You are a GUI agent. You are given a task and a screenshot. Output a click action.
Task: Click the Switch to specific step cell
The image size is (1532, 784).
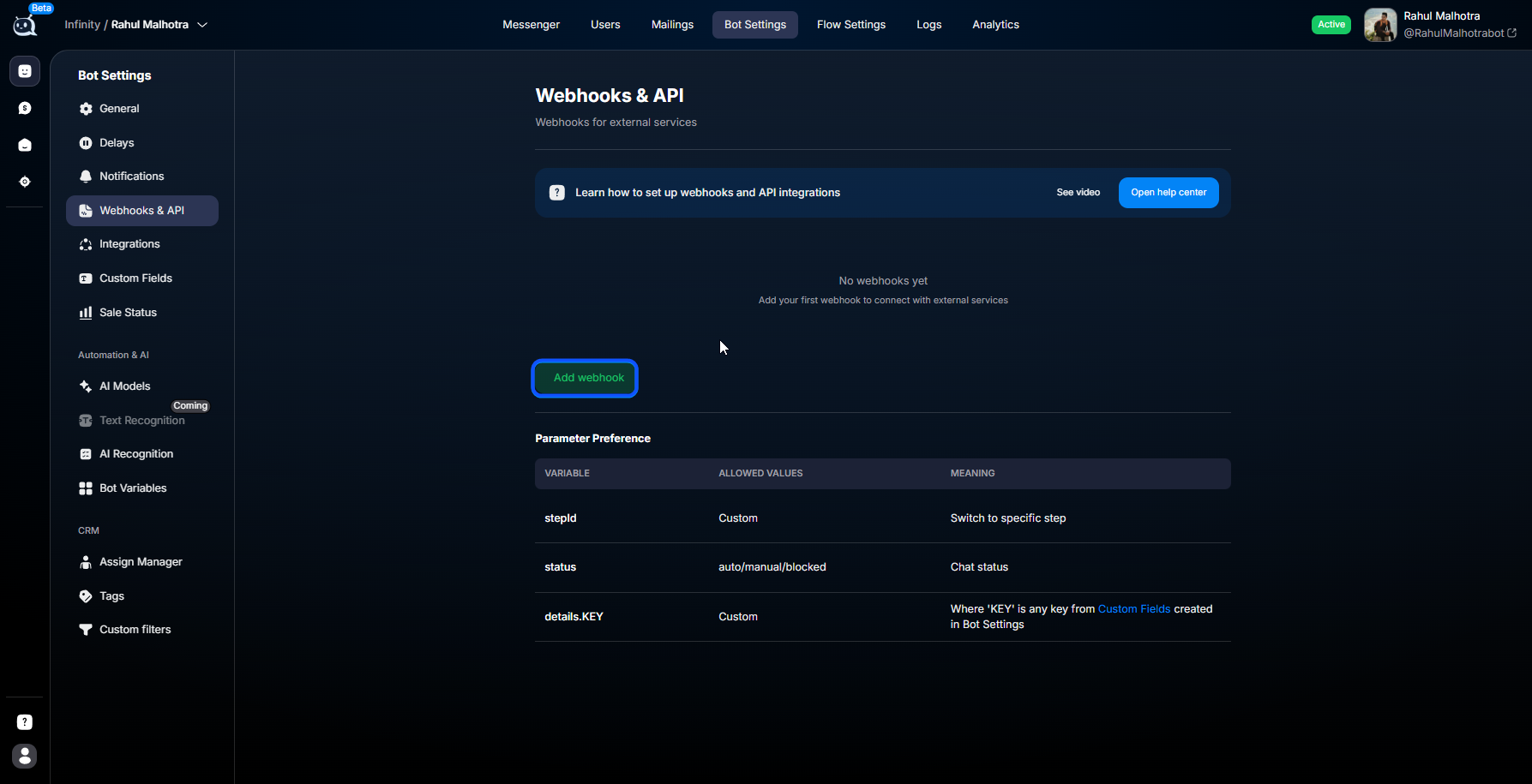coord(1008,518)
